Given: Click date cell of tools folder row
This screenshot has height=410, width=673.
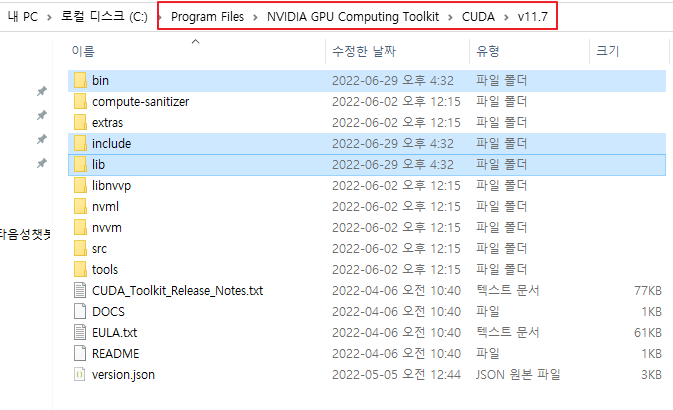Looking at the screenshot, I should [x=396, y=270].
